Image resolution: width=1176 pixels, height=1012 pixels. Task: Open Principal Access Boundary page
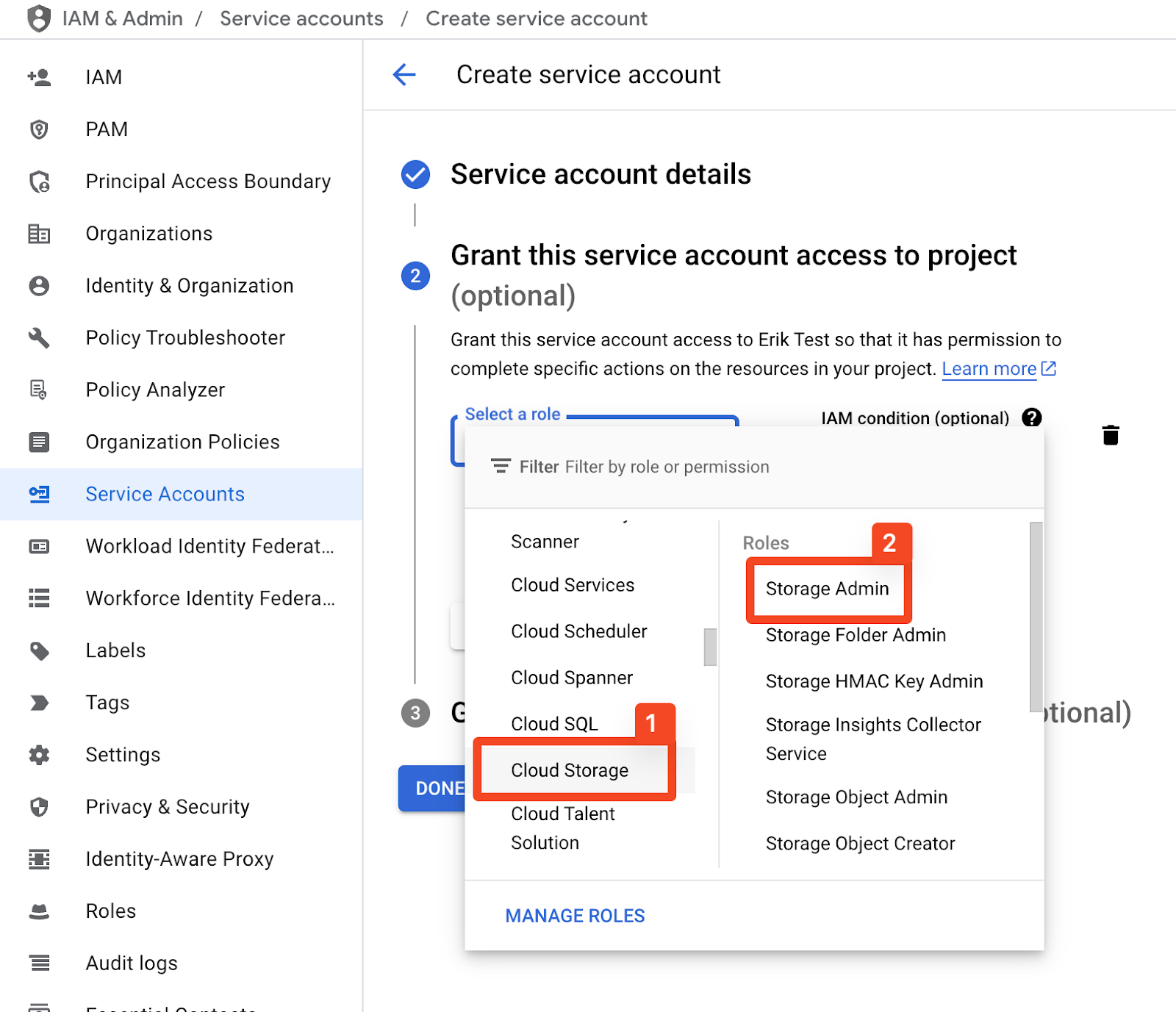(181, 182)
